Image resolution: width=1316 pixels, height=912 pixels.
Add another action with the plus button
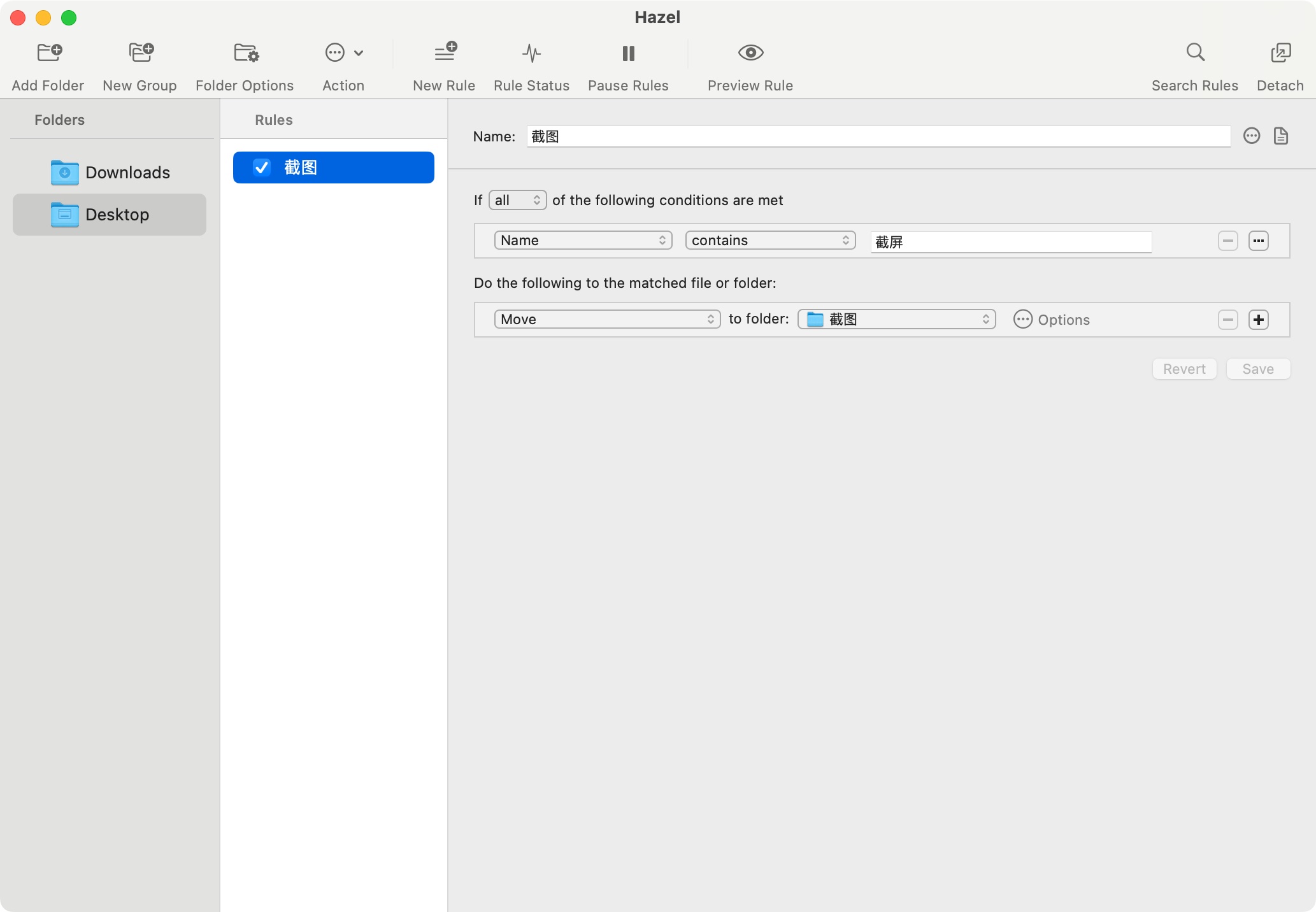pyautogui.click(x=1258, y=319)
